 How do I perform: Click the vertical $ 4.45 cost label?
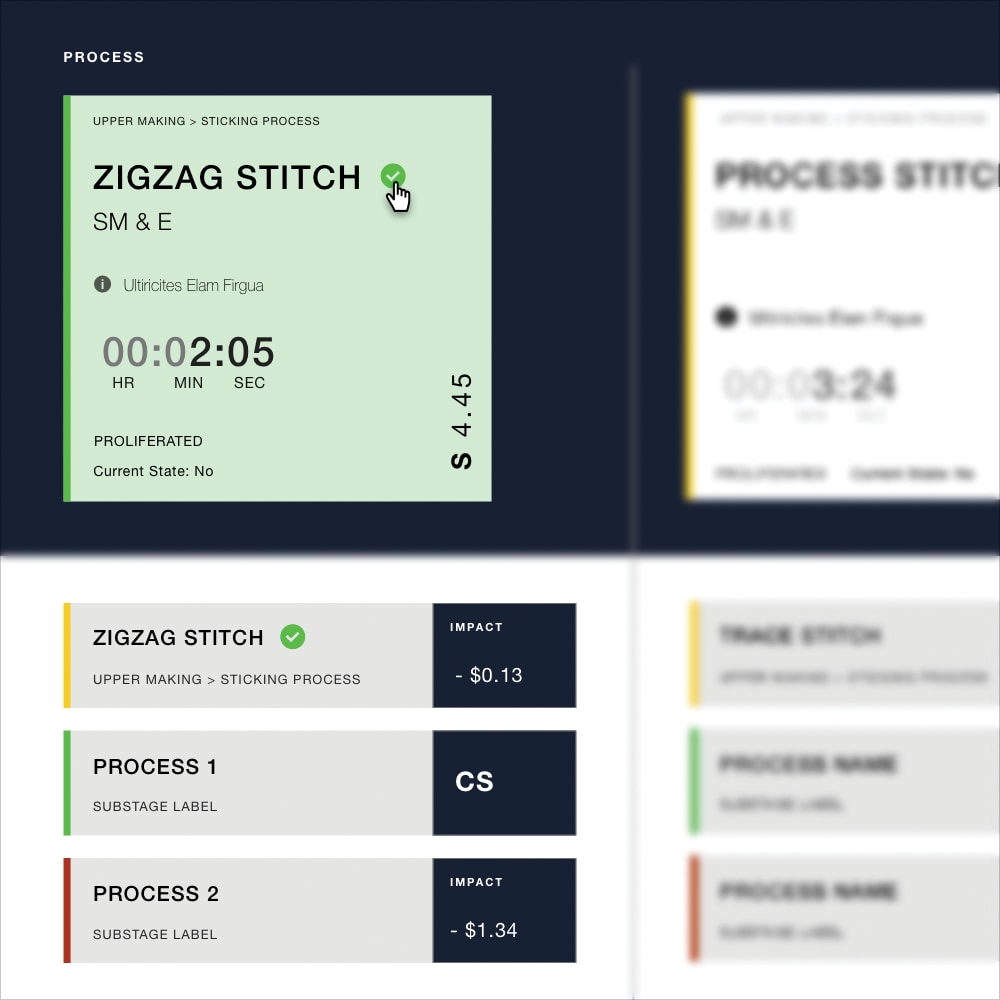460,420
